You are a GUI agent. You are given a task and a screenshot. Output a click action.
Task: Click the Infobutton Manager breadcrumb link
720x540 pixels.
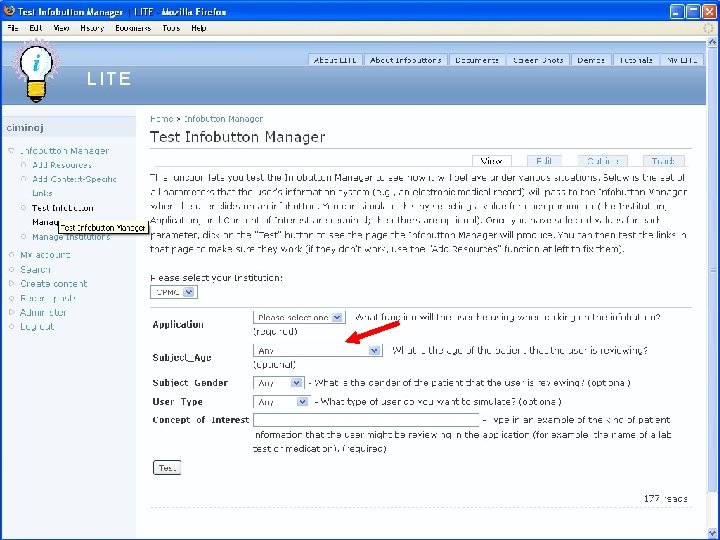click(x=224, y=119)
